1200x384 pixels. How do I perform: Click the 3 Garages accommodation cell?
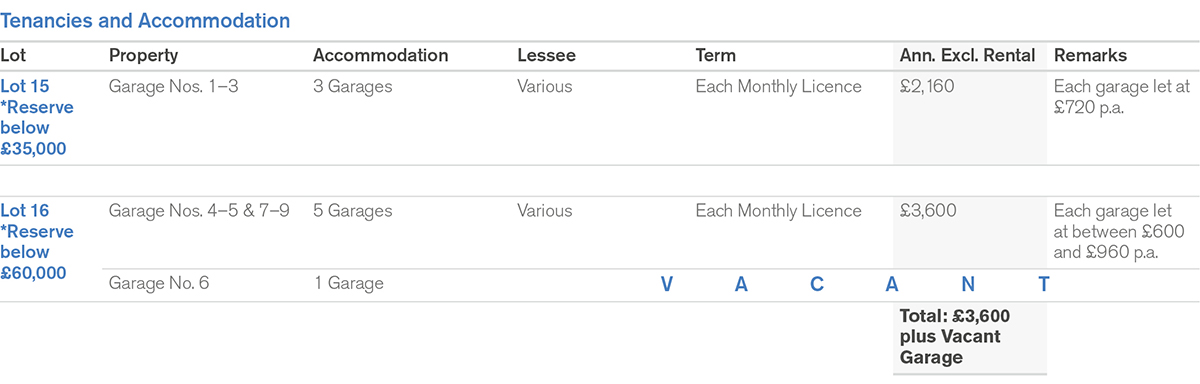[x=352, y=87]
